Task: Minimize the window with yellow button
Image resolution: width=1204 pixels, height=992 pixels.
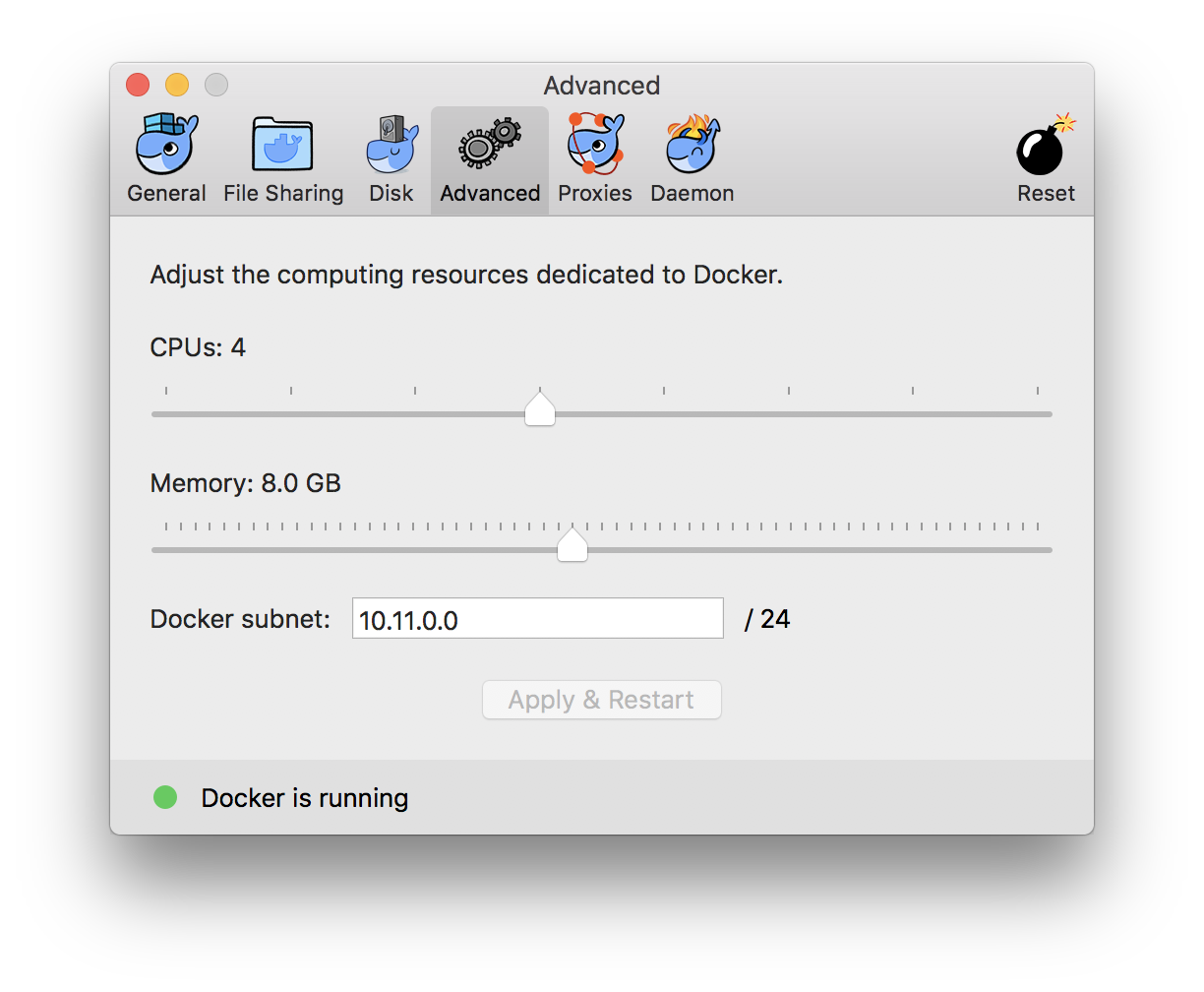Action: pos(177,85)
